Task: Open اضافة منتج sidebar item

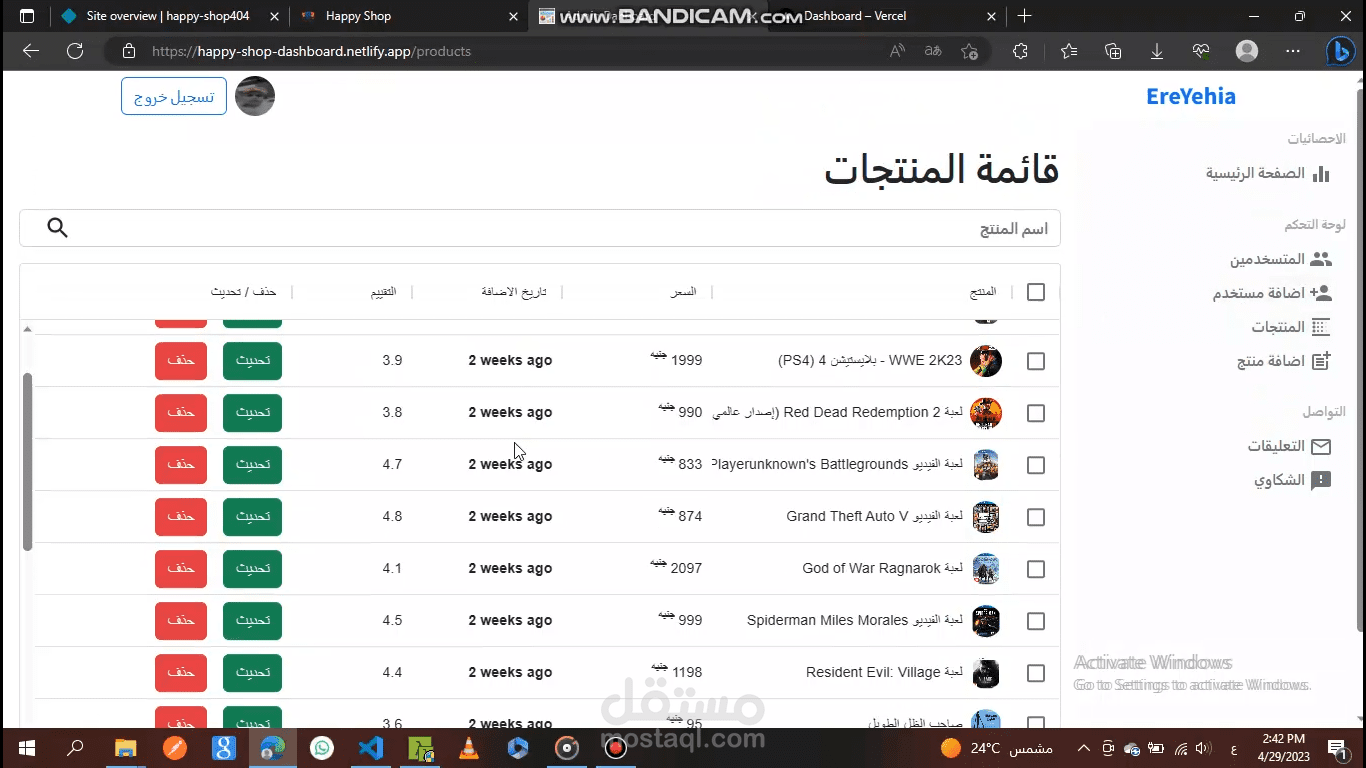Action: click(1284, 361)
